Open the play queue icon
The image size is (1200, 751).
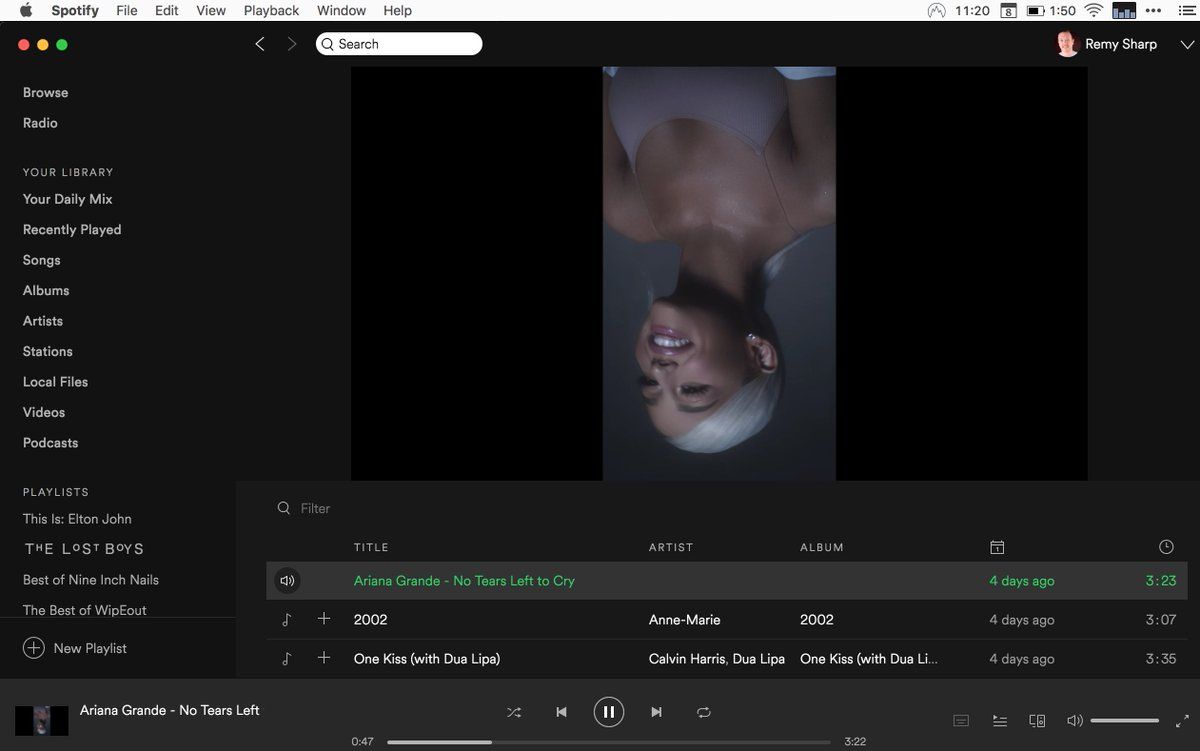(x=999, y=720)
